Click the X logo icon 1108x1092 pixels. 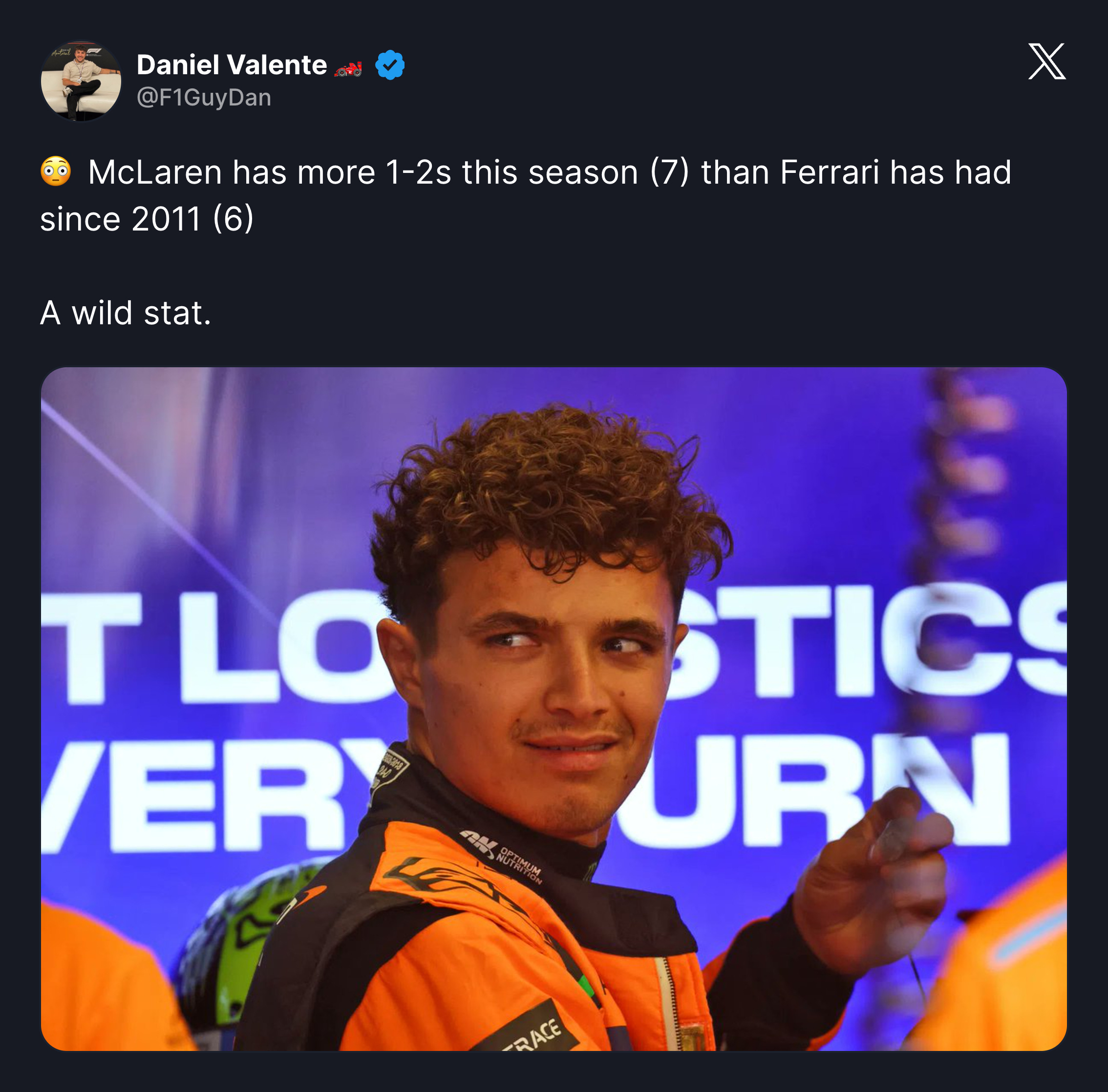1046,62
